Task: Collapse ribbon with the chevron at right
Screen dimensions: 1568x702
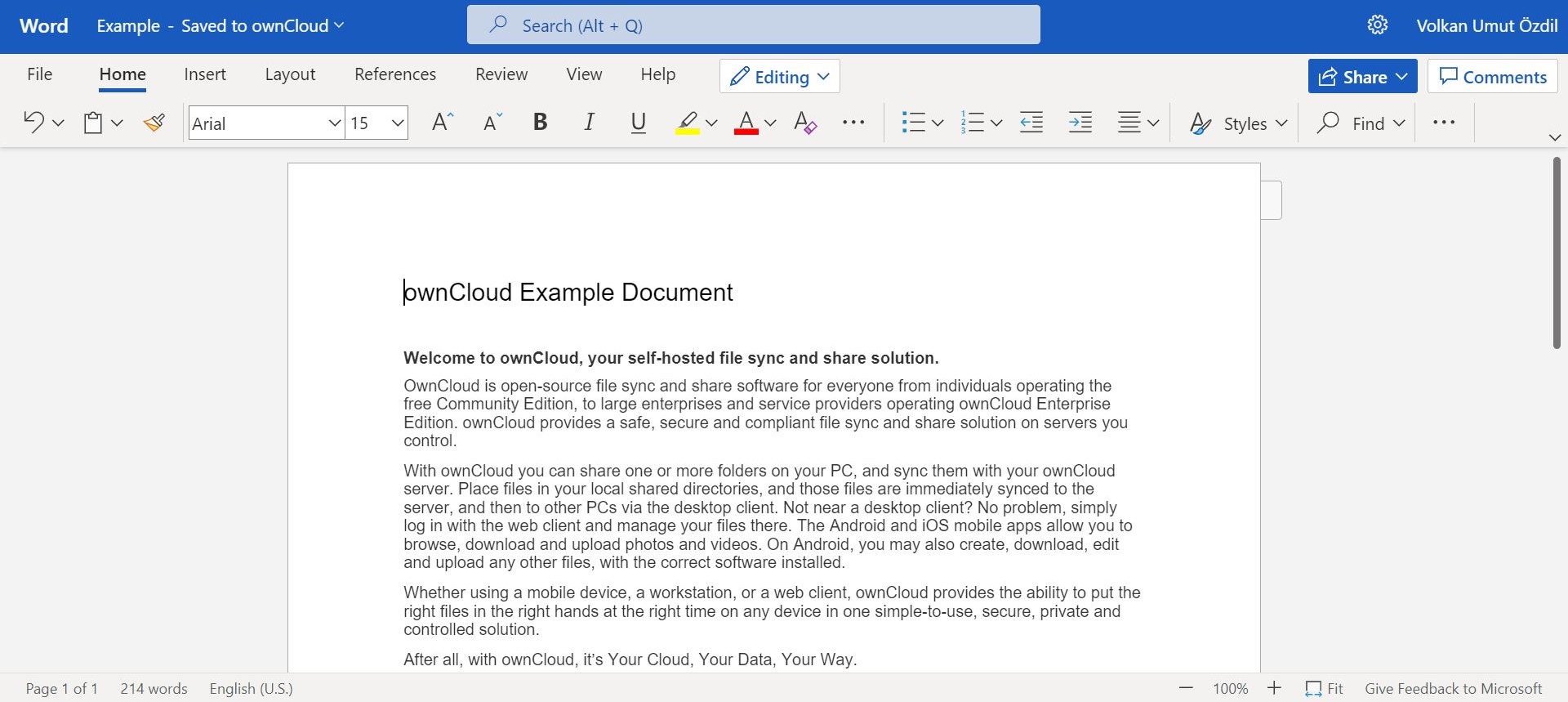Action: tap(1555, 137)
